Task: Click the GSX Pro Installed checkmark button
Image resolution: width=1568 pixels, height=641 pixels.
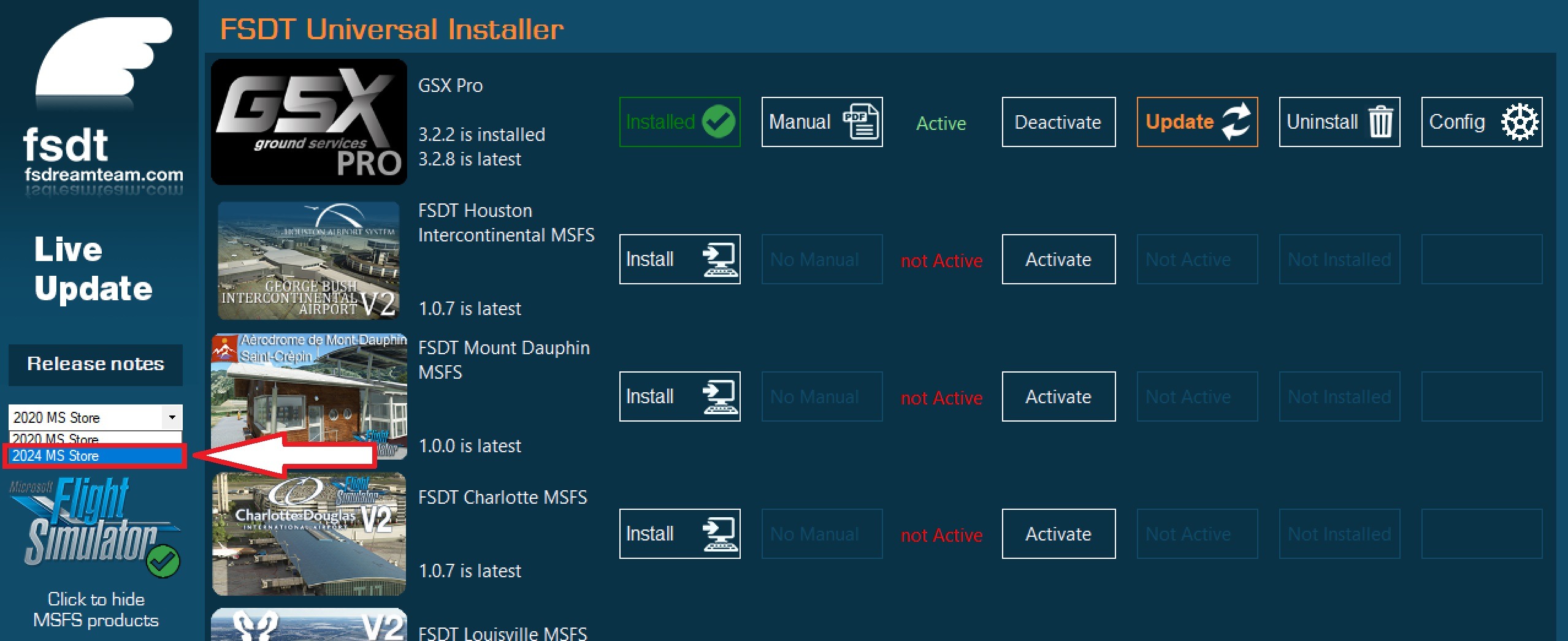Action: click(x=679, y=122)
